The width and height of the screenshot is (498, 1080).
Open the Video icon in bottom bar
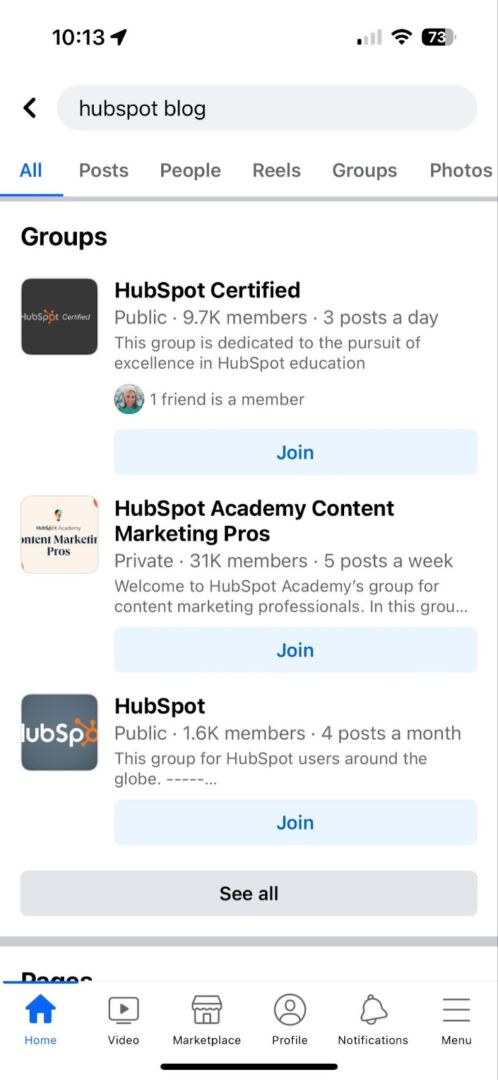coord(123,1010)
